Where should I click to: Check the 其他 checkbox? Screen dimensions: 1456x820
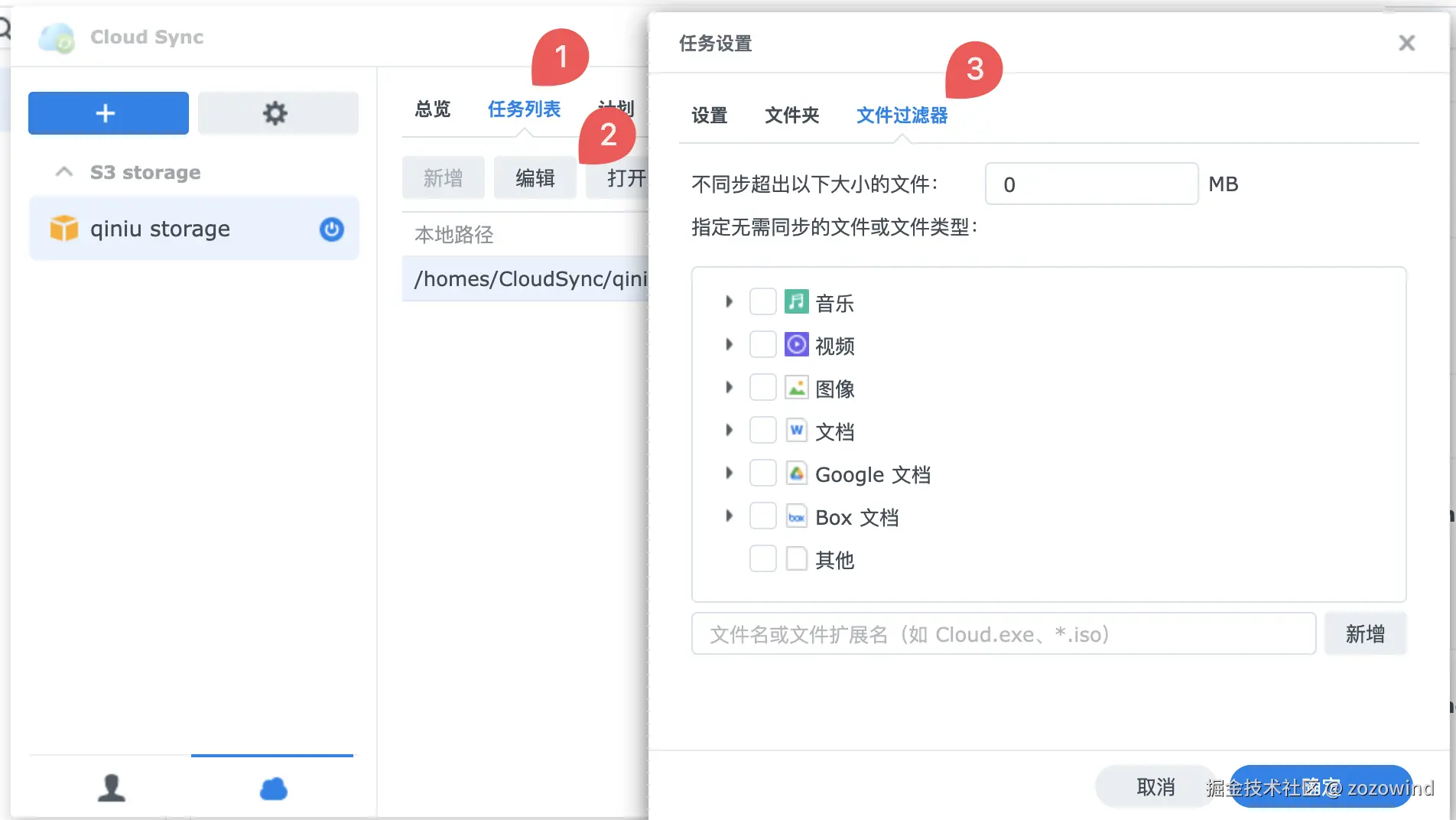click(x=762, y=558)
